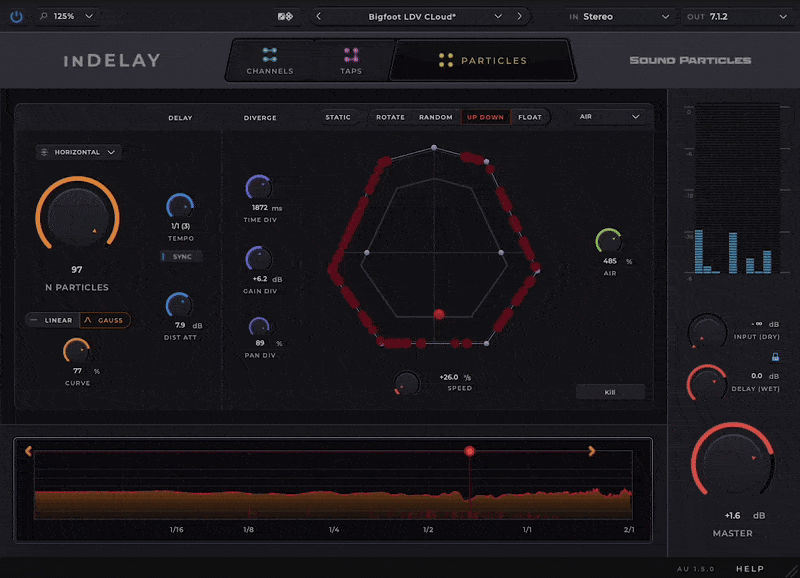The width and height of the screenshot is (800, 578).
Task: Select the Float movement mode
Action: pos(530,117)
